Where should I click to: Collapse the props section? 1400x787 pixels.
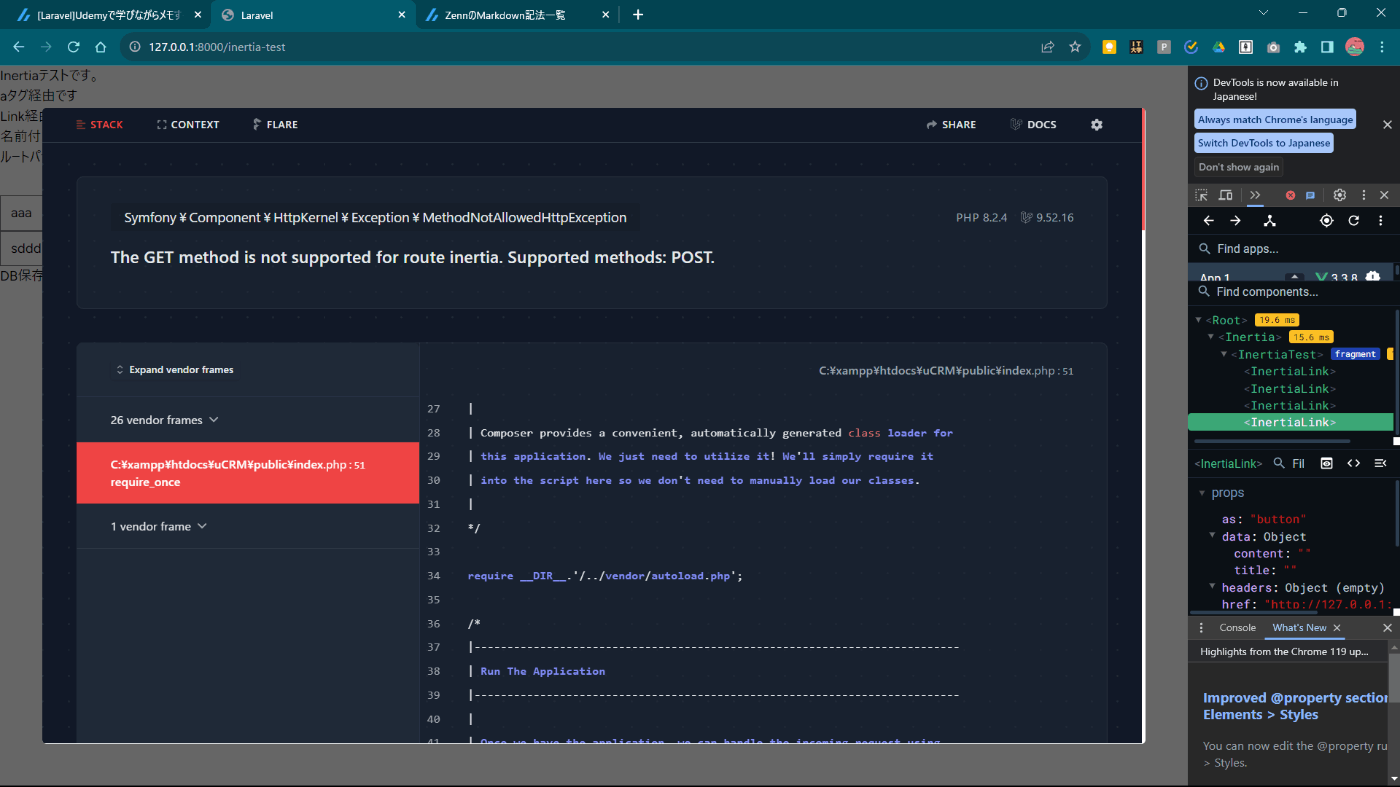click(1201, 493)
